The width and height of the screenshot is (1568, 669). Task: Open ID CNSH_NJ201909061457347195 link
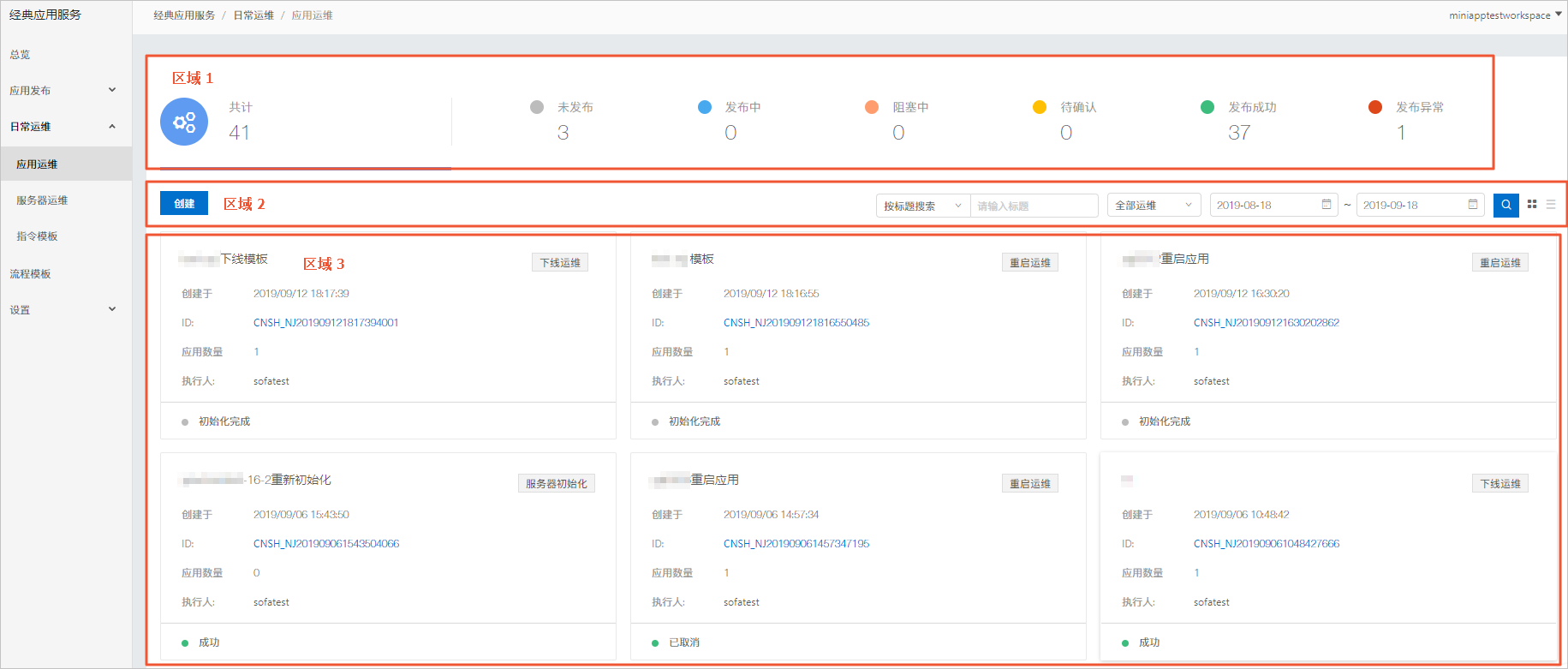pos(796,544)
